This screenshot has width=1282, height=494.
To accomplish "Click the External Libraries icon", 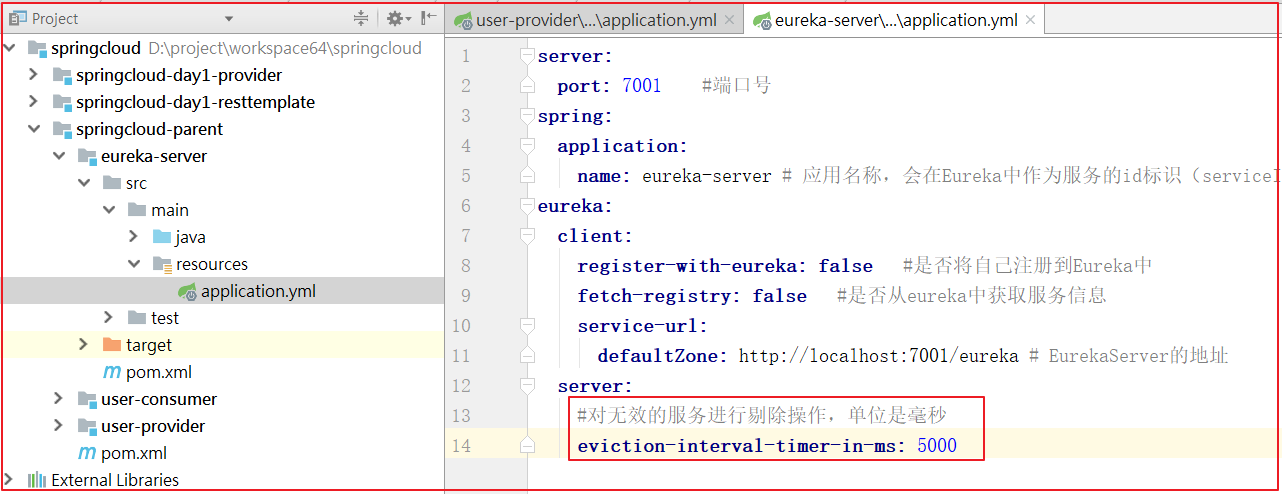I will (37, 480).
